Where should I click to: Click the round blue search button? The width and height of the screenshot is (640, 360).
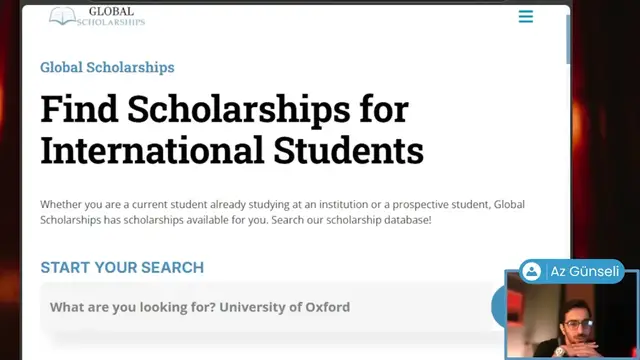[498, 306]
